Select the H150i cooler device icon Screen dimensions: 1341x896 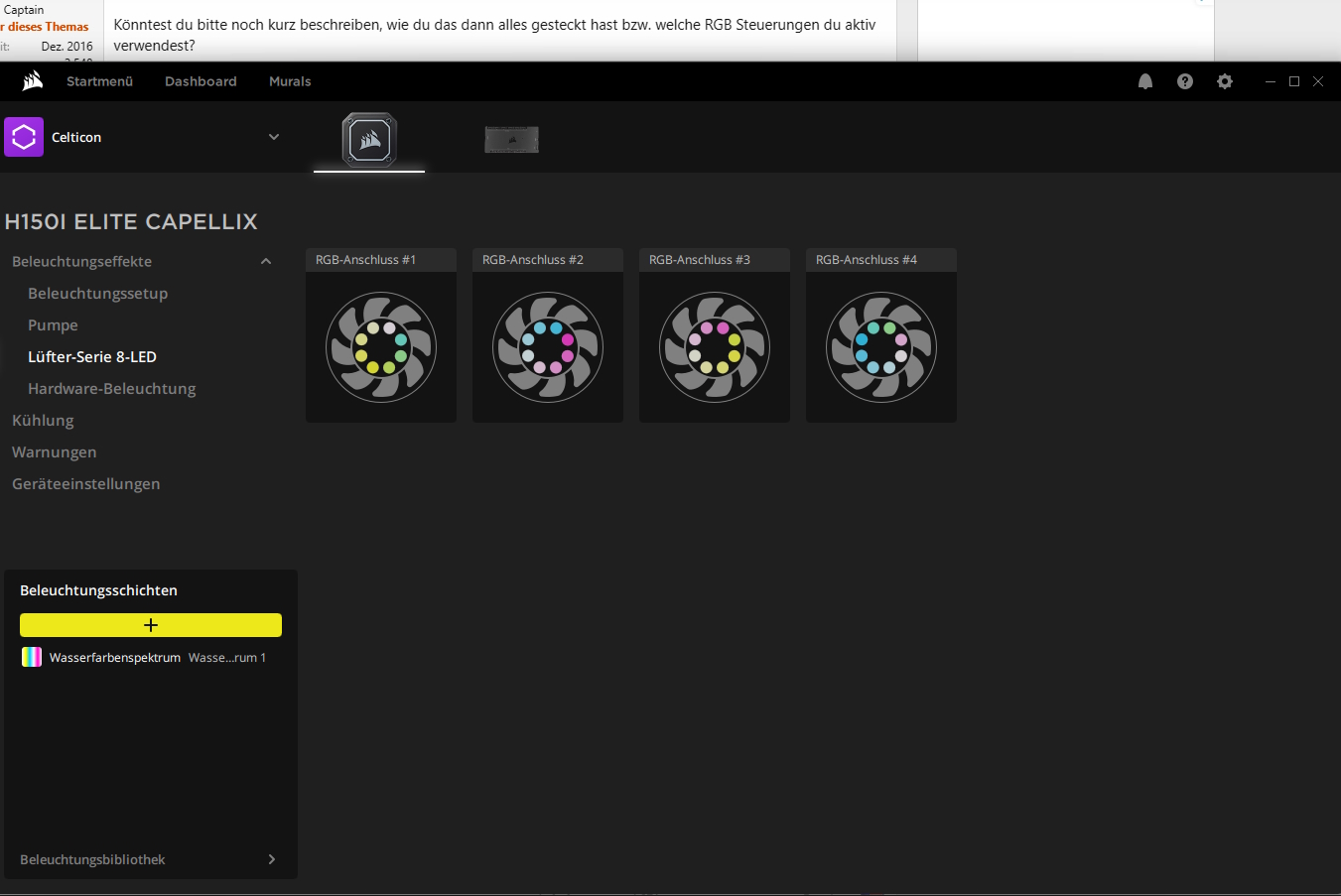pos(369,140)
